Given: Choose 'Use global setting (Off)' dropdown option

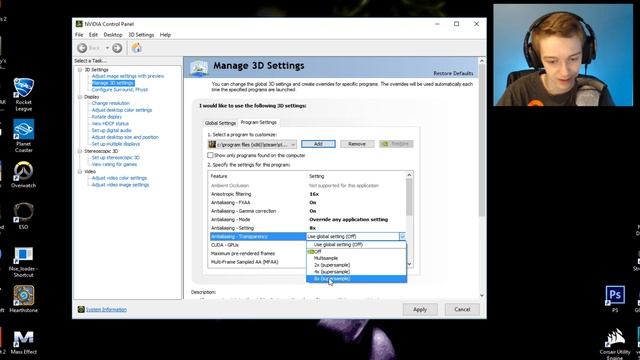Looking at the screenshot, I should (357, 244).
